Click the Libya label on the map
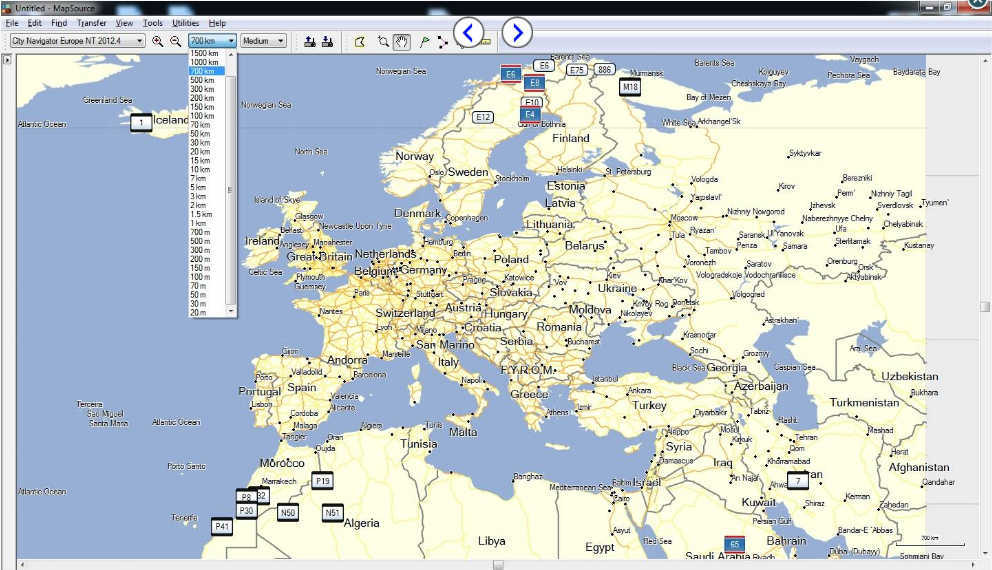The width and height of the screenshot is (992, 570). click(x=492, y=541)
